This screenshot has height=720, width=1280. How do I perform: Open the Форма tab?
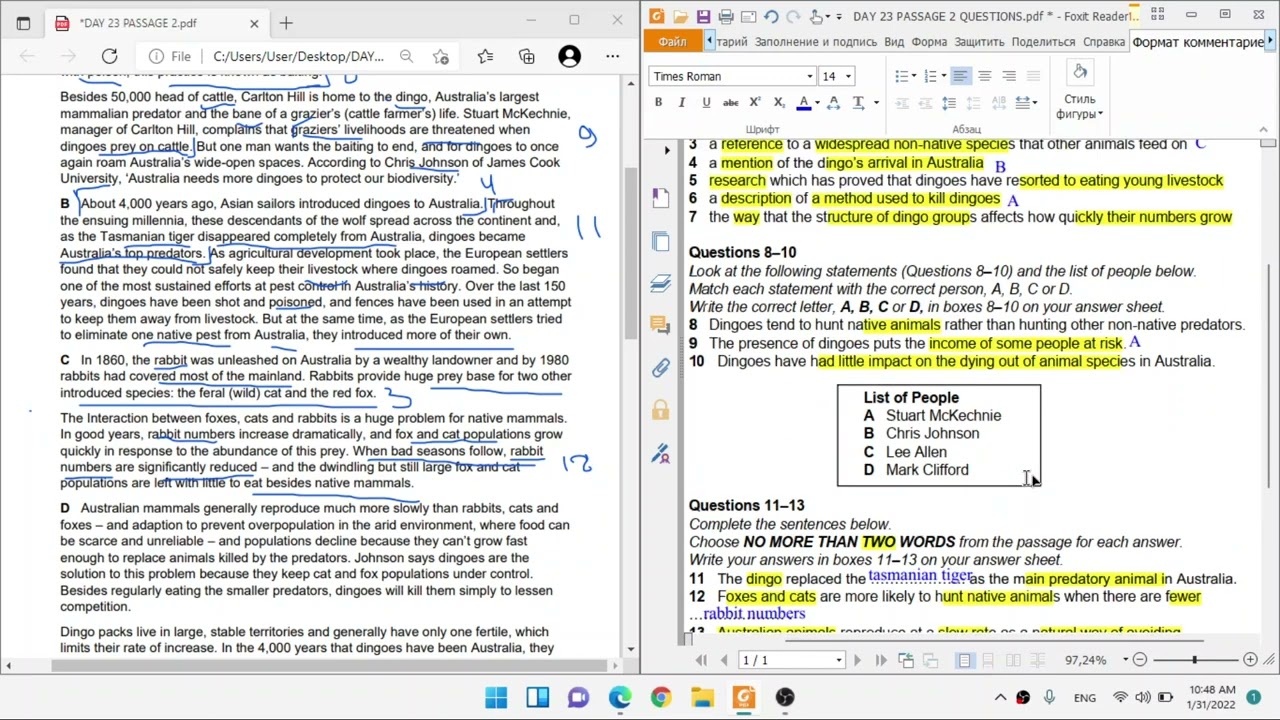929,41
